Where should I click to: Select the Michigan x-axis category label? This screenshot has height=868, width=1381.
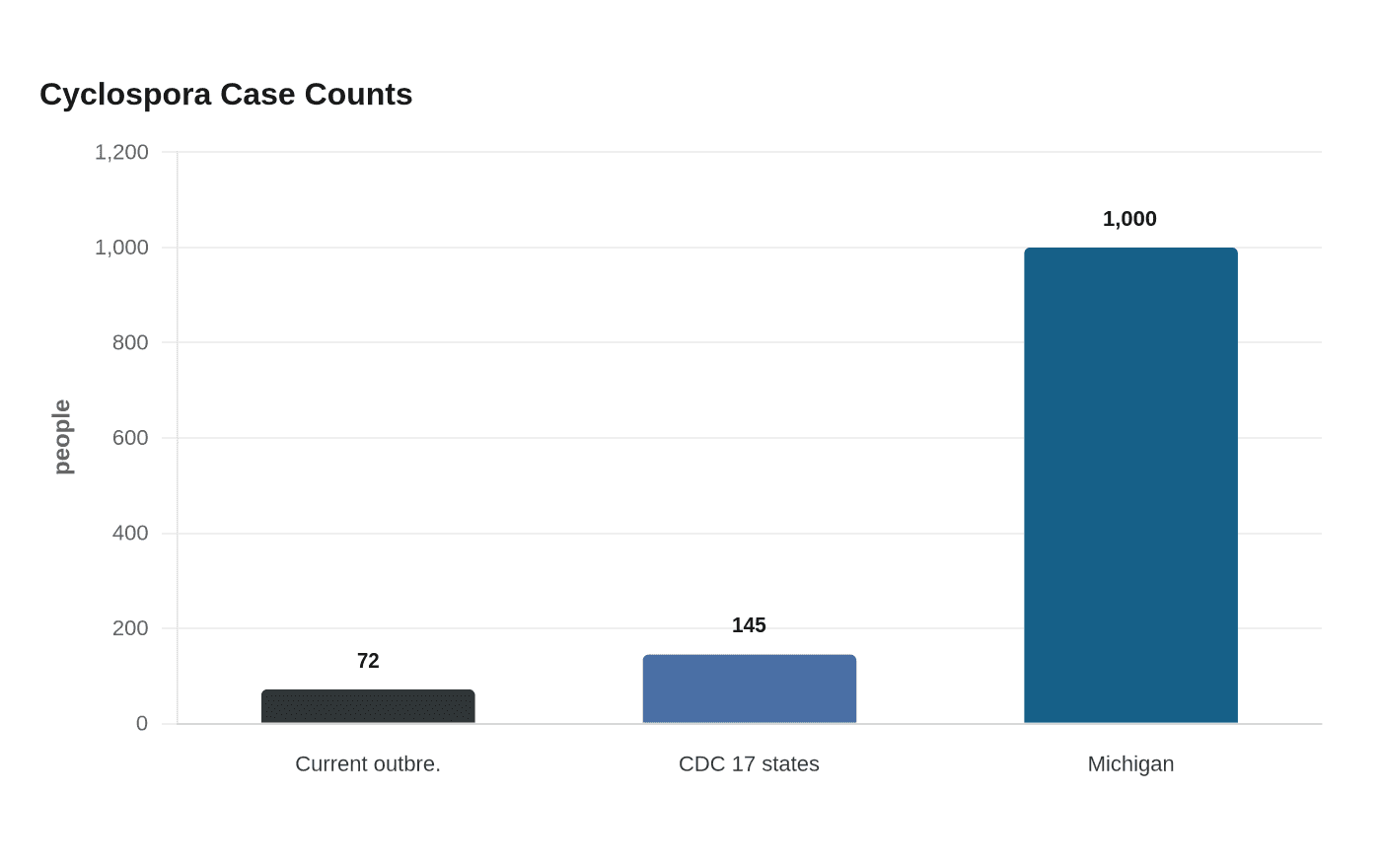pyautogui.click(x=1130, y=764)
